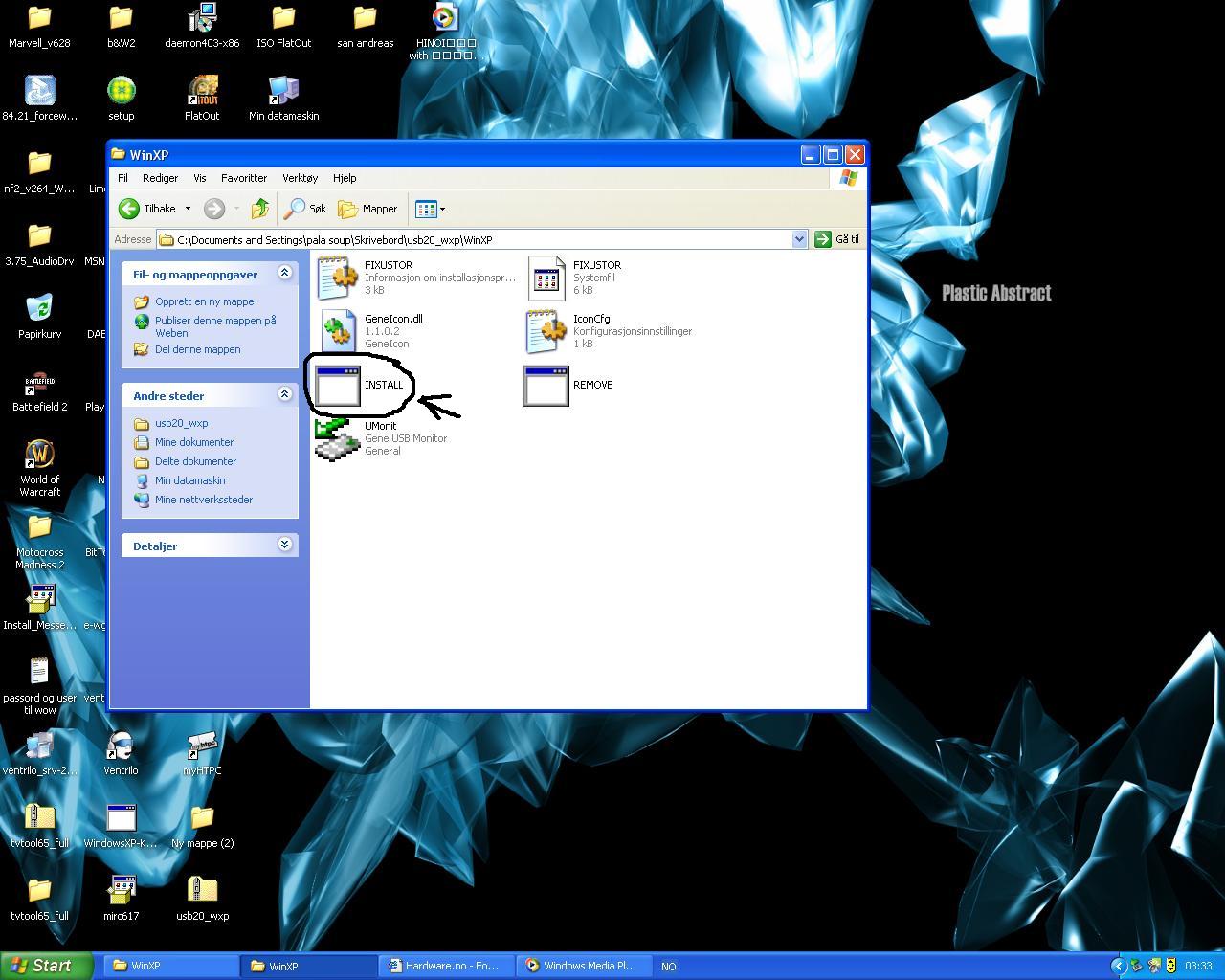This screenshot has width=1225, height=980.
Task: Open Min datamaskin sidebar link
Action: pos(189,480)
